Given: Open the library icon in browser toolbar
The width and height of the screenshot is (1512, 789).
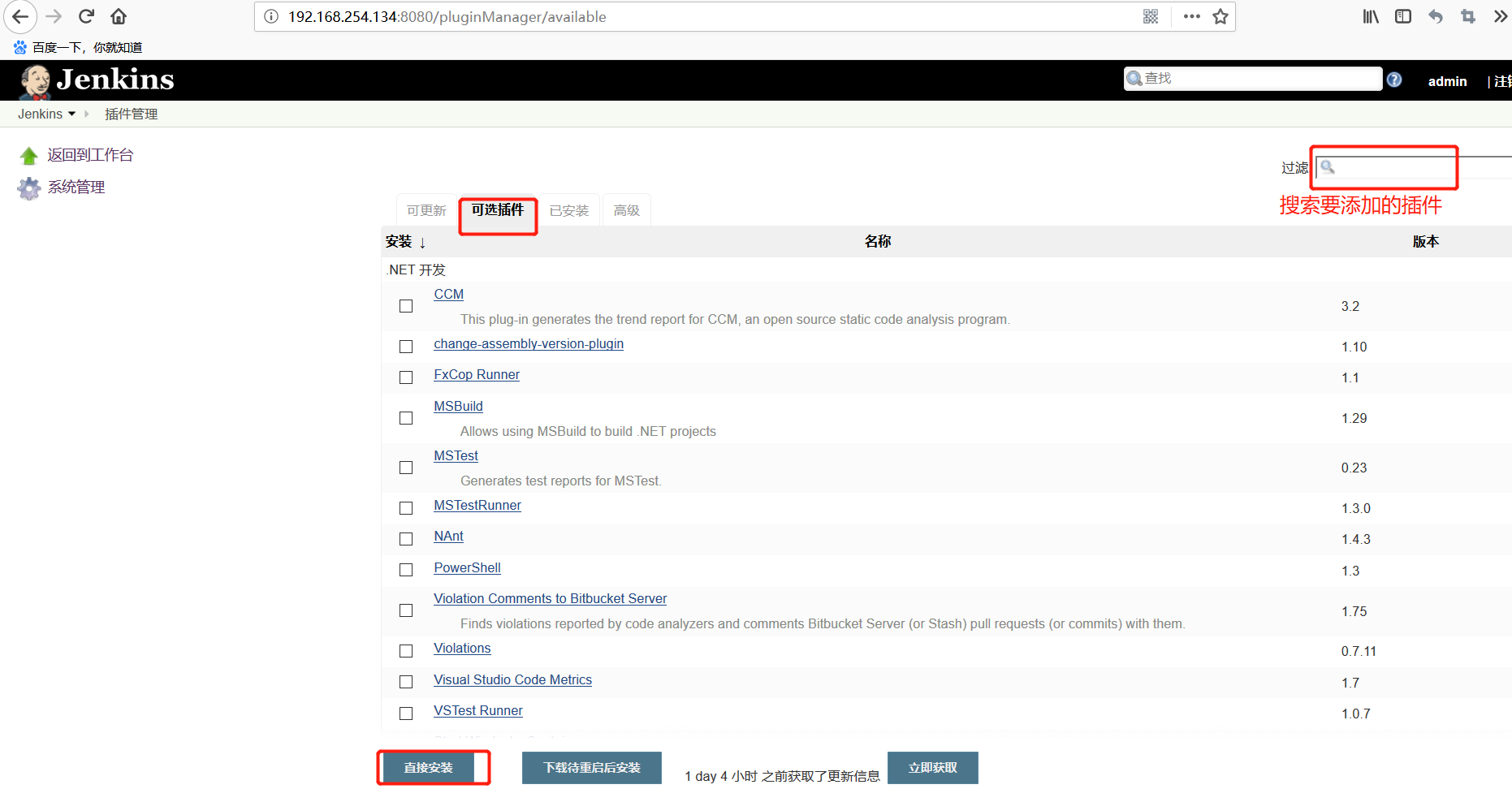Looking at the screenshot, I should pyautogui.click(x=1371, y=16).
